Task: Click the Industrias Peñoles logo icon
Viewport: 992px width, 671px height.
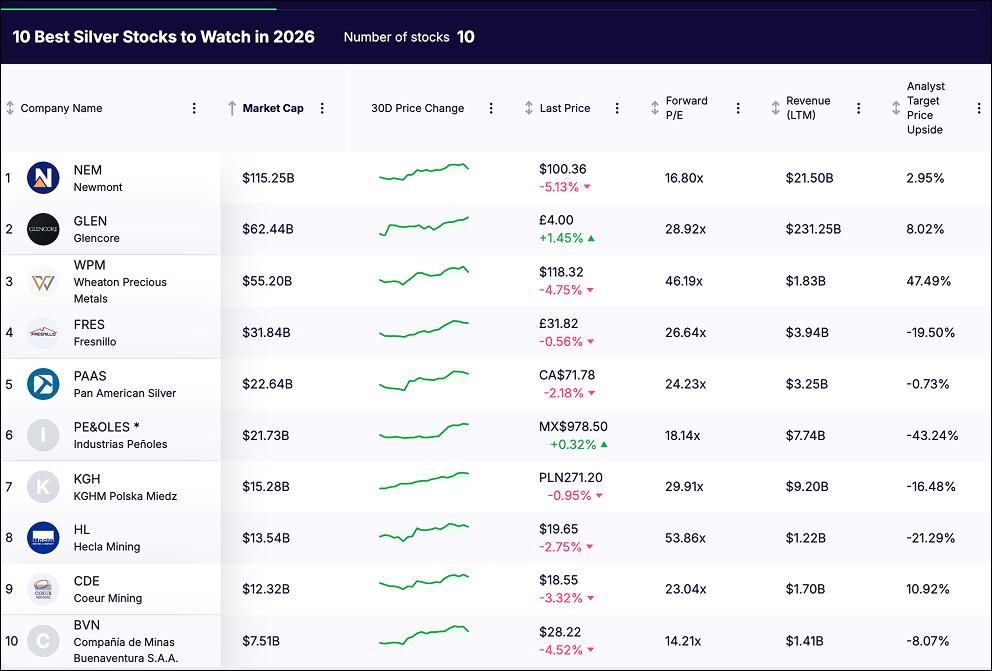Action: point(43,435)
